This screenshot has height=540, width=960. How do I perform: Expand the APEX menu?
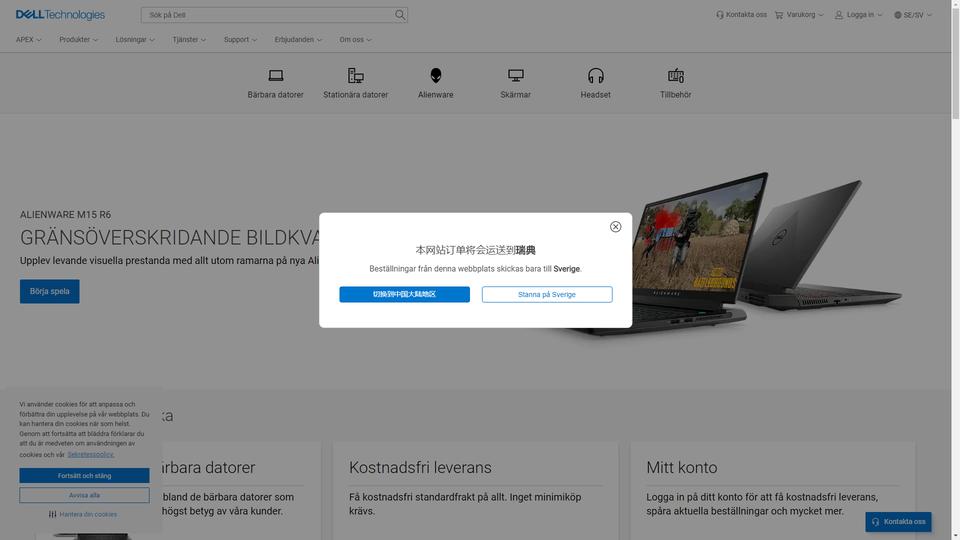click(x=29, y=40)
